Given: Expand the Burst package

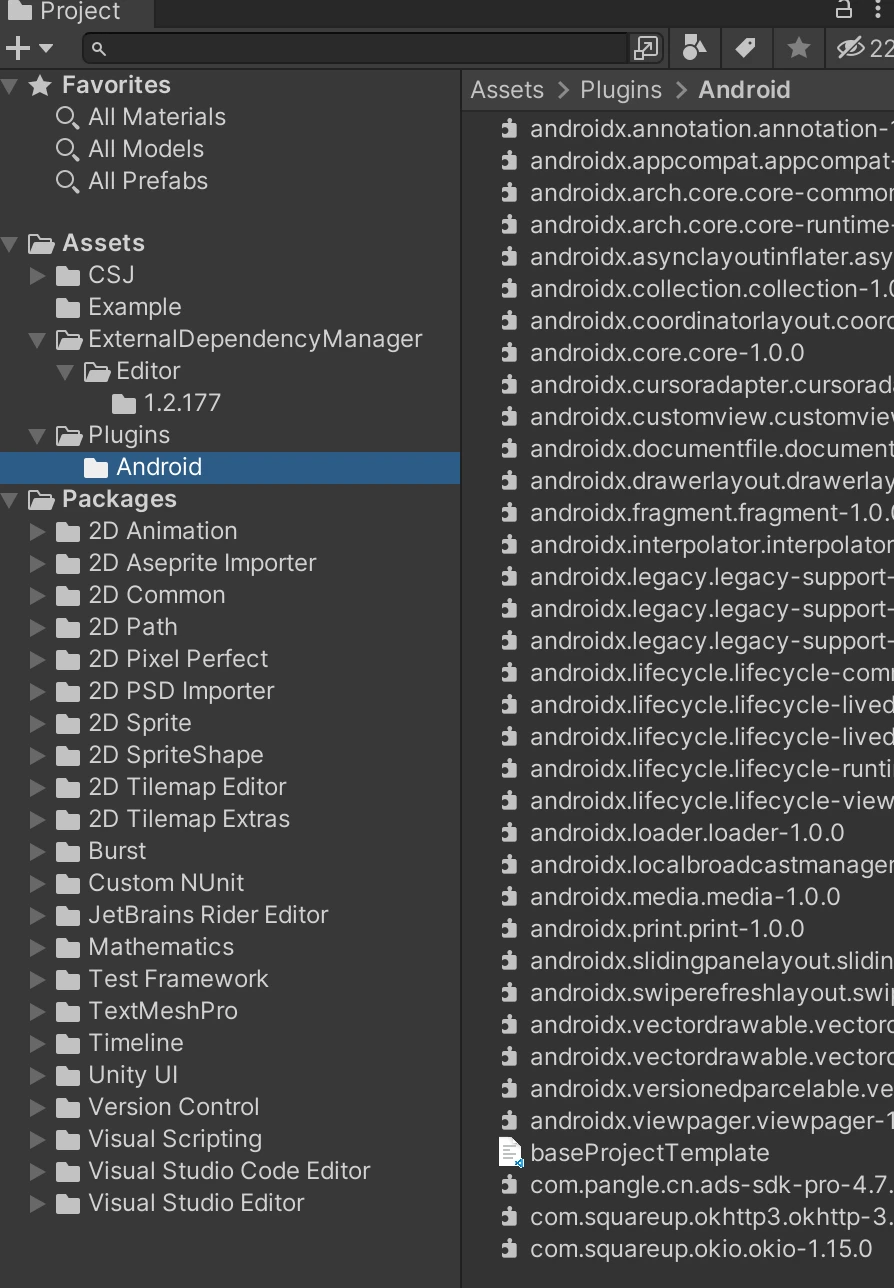Looking at the screenshot, I should (38, 851).
